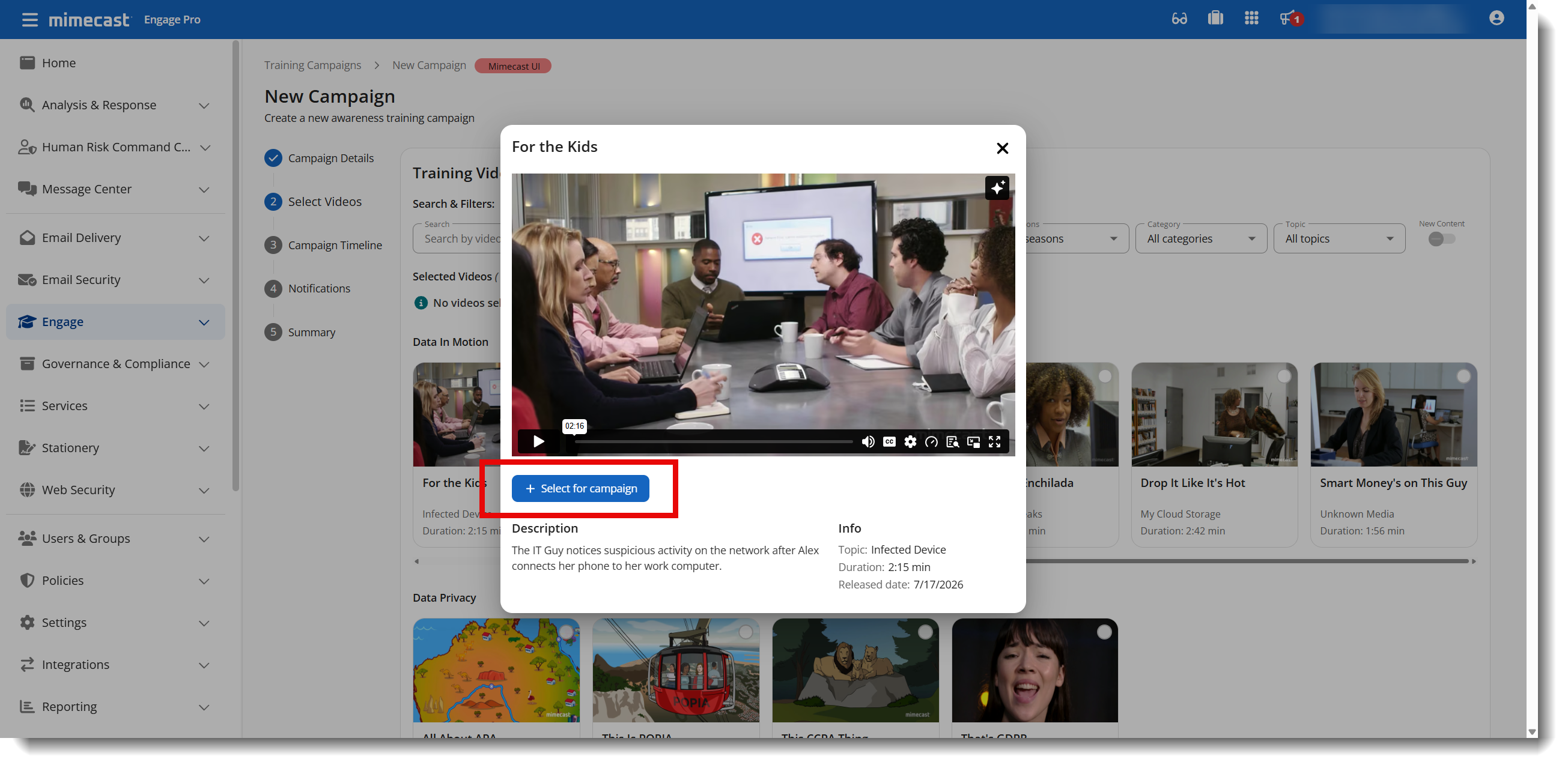Click the Integrations arrows icon

[x=27, y=664]
